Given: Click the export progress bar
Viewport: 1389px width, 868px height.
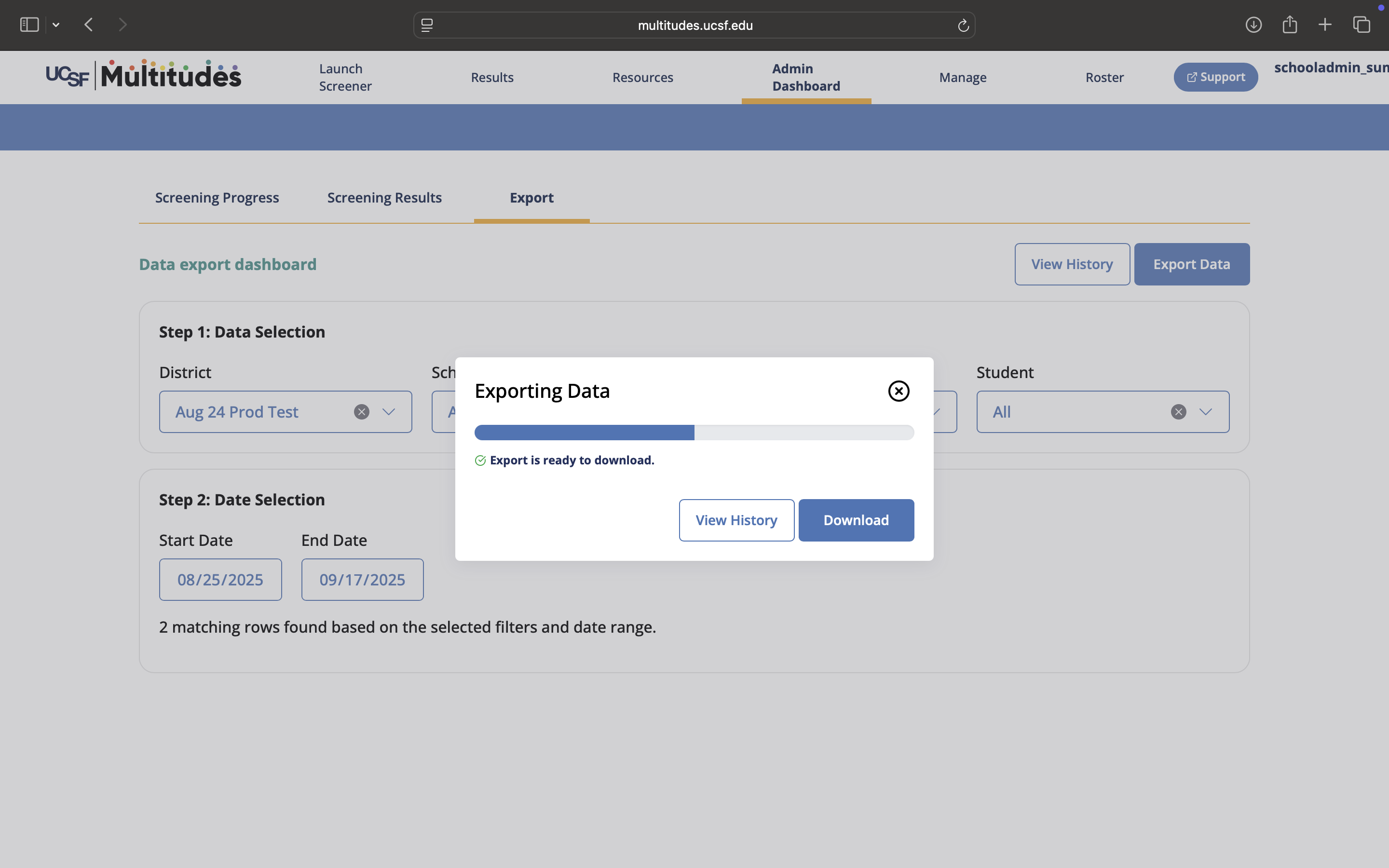Looking at the screenshot, I should pyautogui.click(x=694, y=432).
